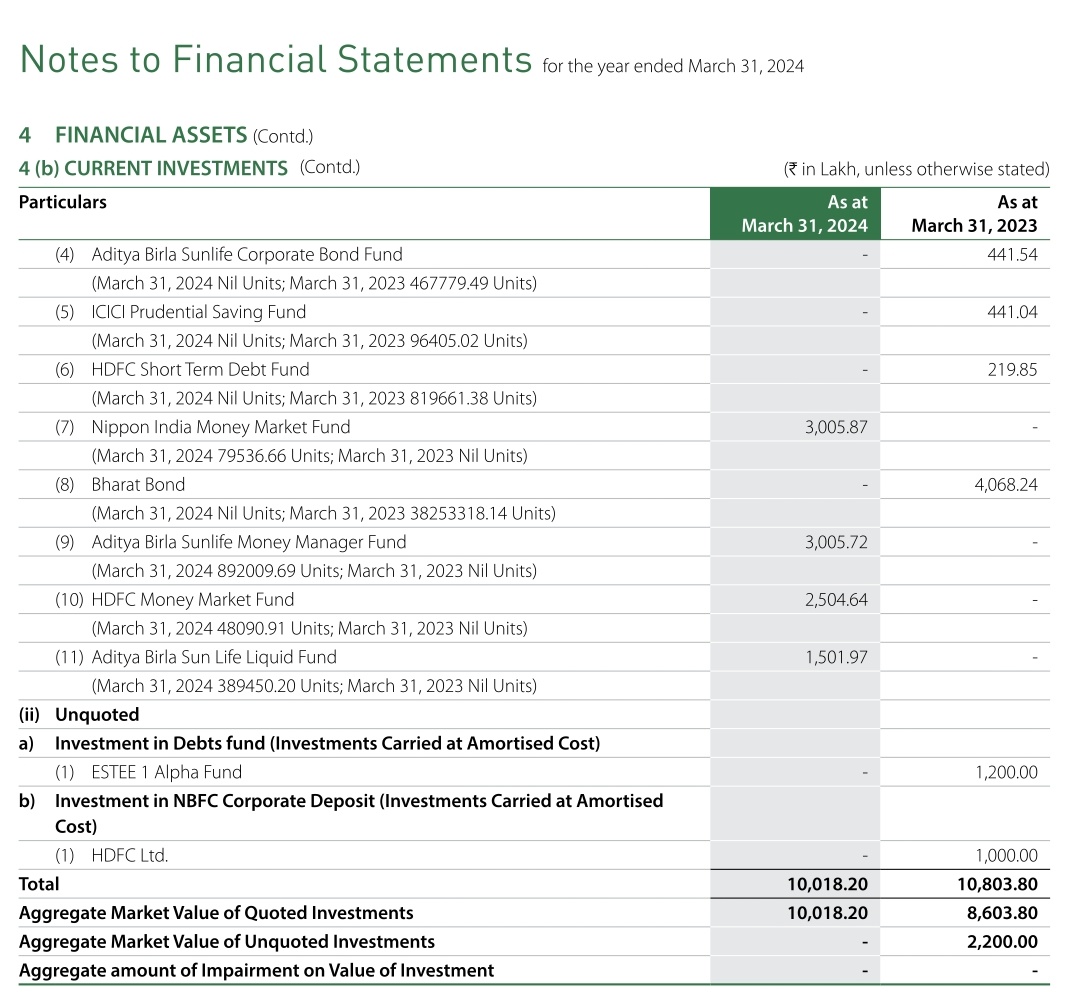Click the Quoted Investments row value 10,018.20
The image size is (1080, 1004).
827,912
